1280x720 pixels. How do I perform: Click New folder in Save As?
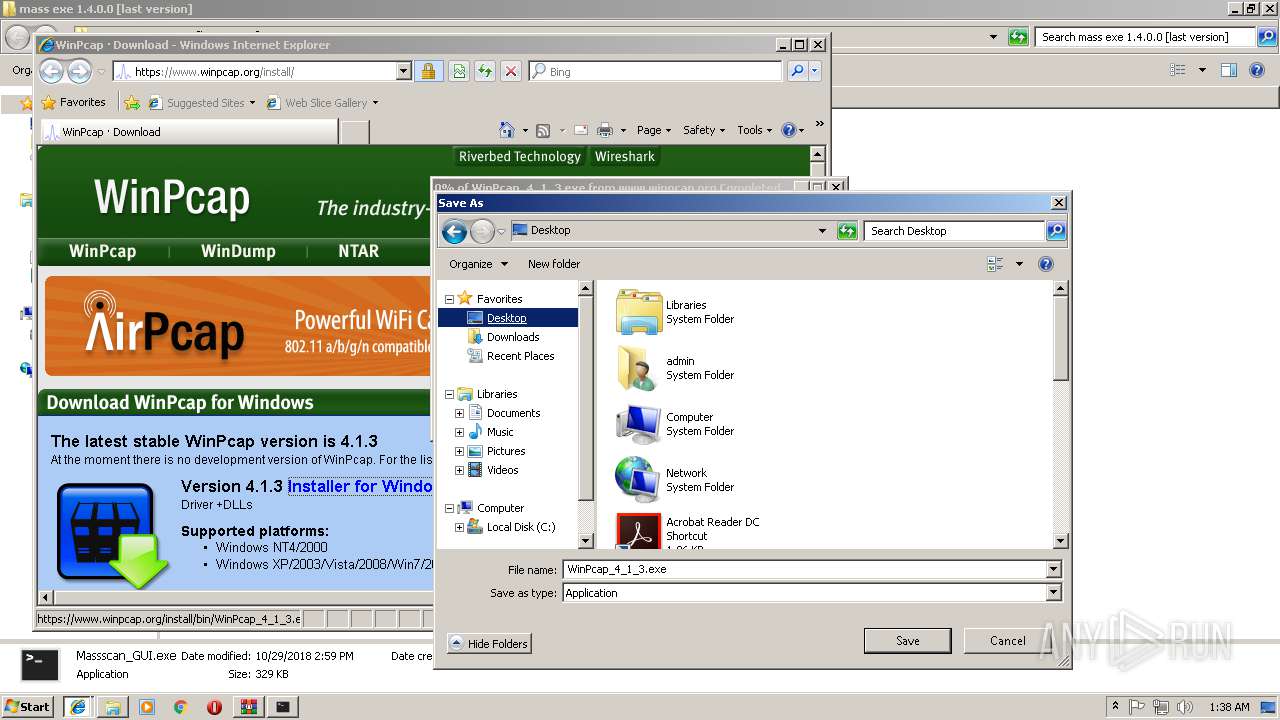coord(554,264)
